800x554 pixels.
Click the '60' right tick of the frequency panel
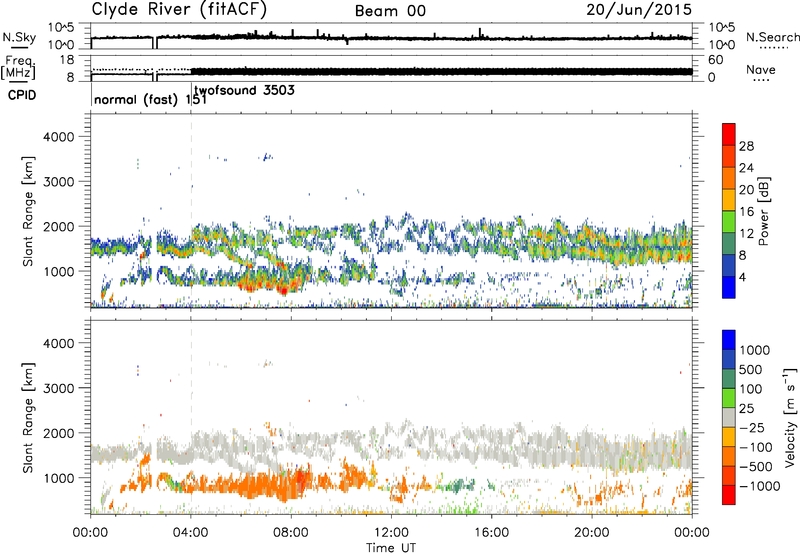[x=715, y=60]
